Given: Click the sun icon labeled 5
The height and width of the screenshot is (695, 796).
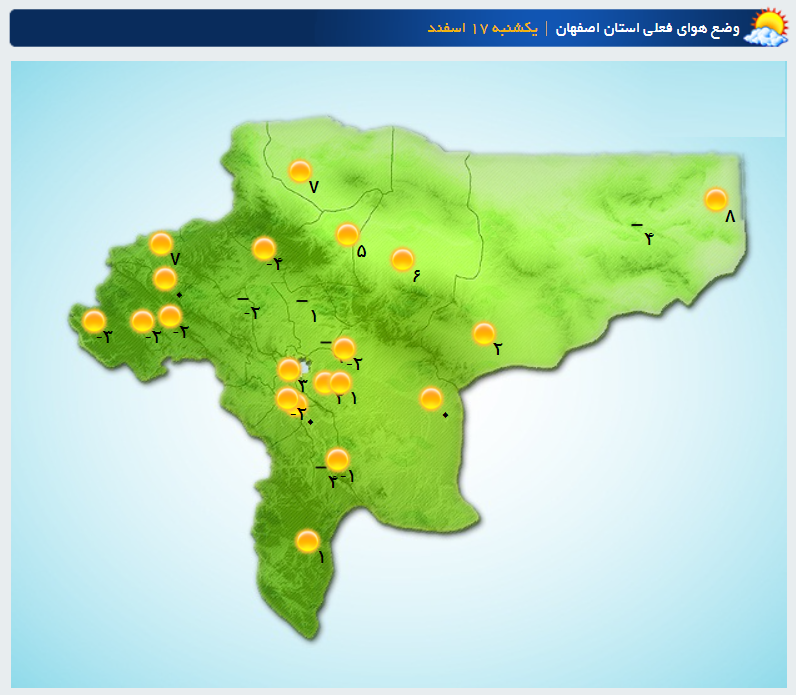Looking at the screenshot, I should 347,234.
